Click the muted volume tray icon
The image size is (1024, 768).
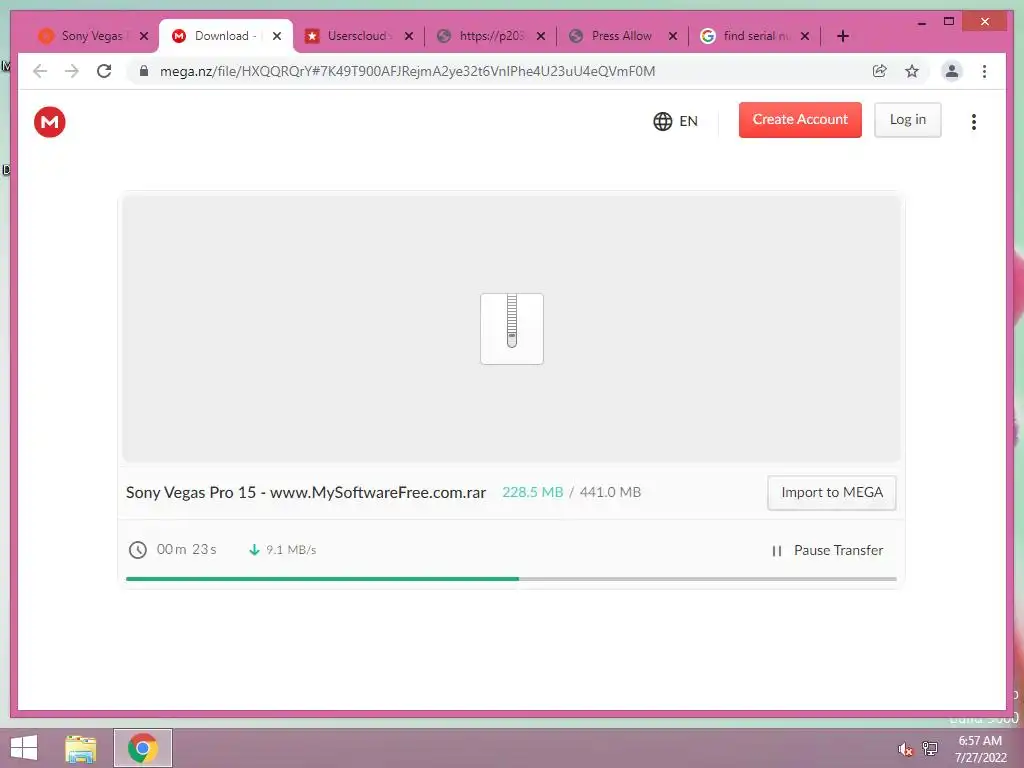905,750
